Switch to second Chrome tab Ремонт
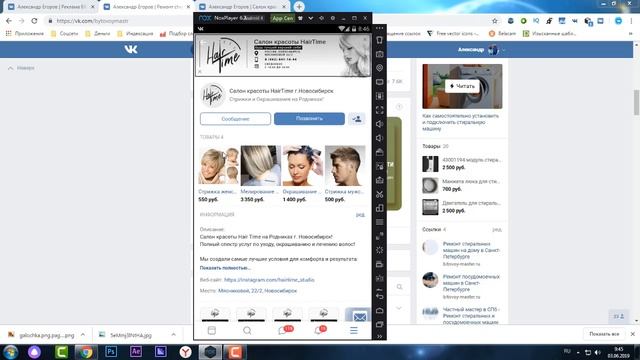640x360 pixels. [146, 7]
